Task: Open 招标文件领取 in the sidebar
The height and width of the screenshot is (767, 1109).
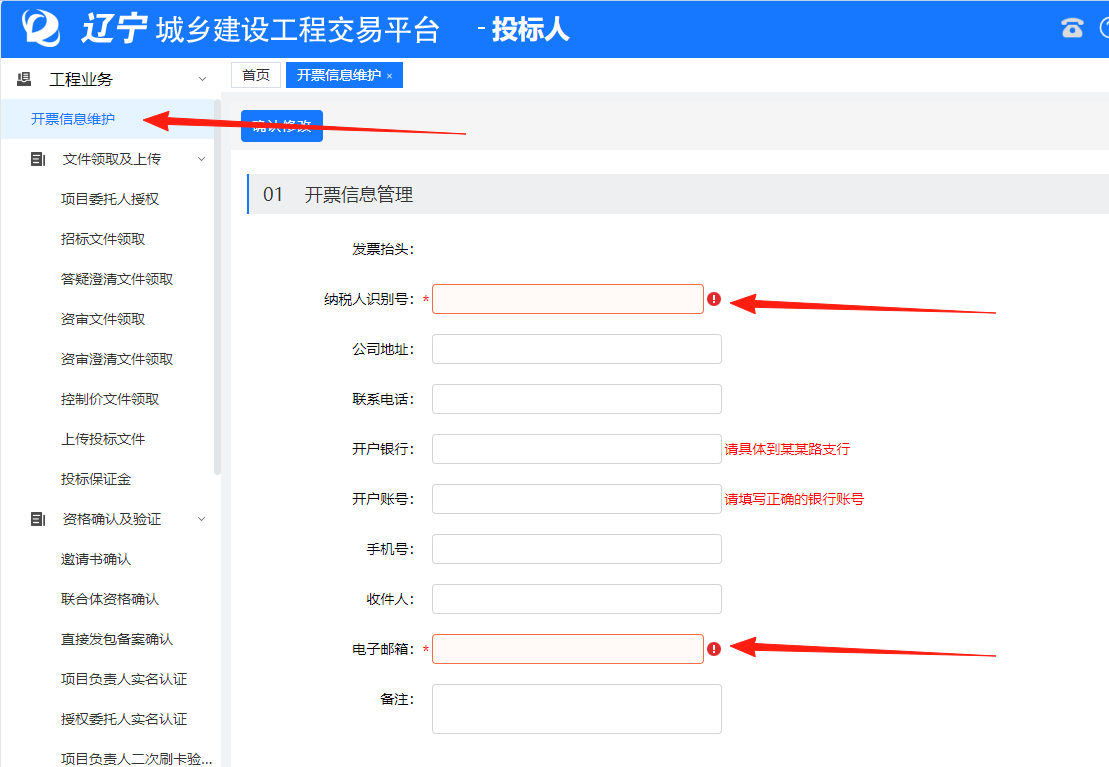Action: coord(103,239)
